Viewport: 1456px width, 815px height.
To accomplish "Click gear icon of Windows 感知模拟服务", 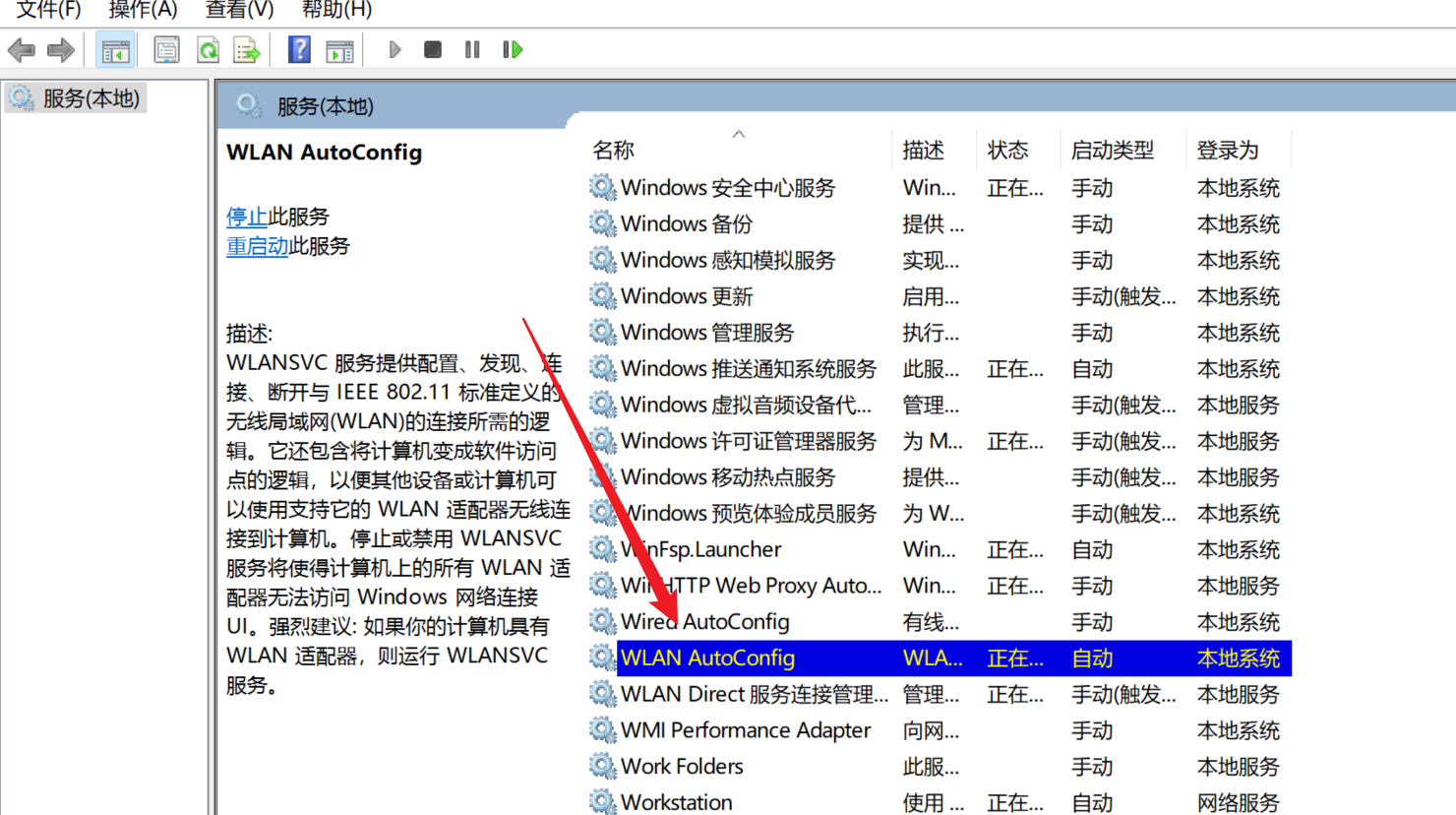I will pos(602,260).
